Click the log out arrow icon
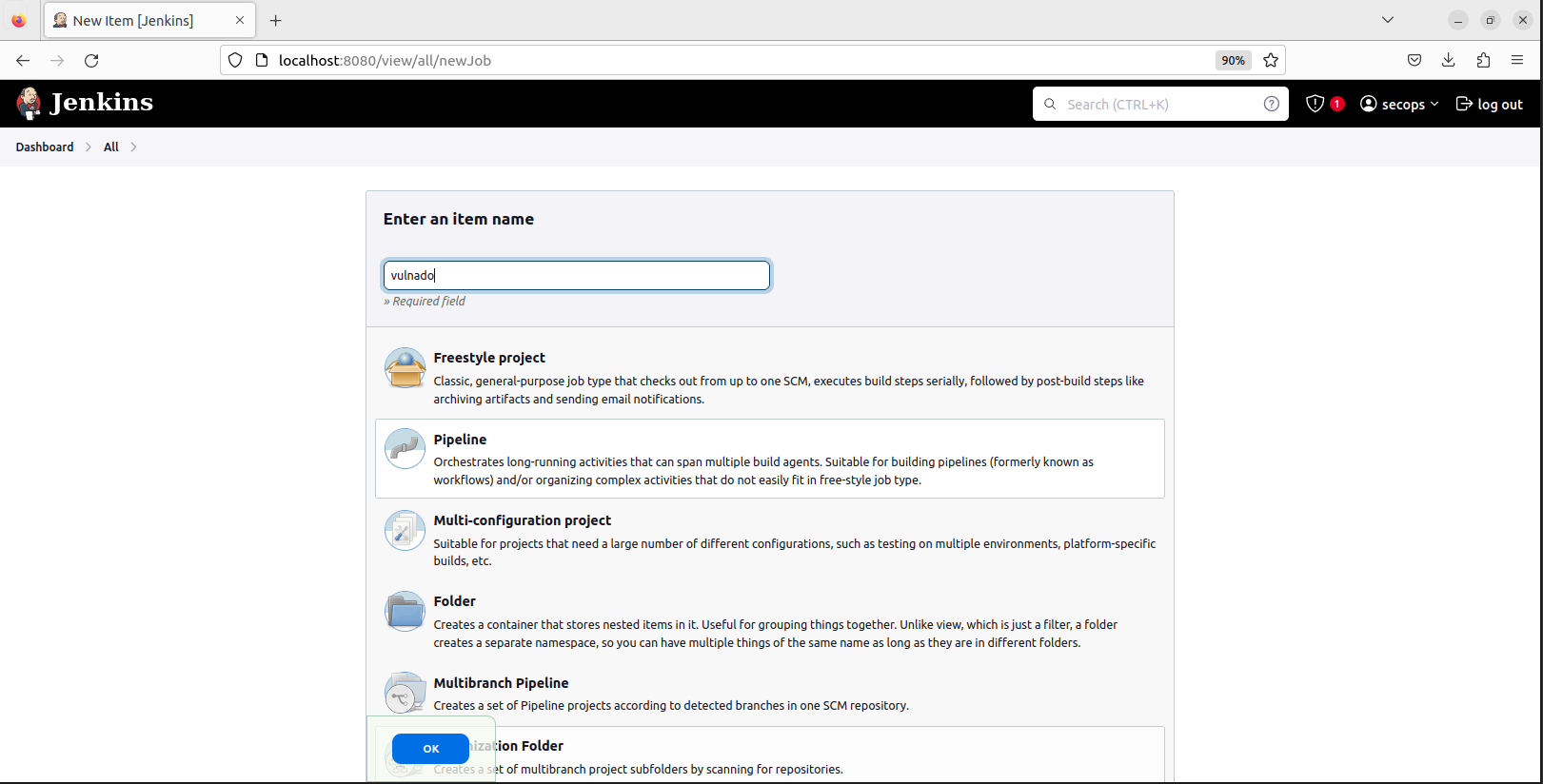 click(1464, 104)
